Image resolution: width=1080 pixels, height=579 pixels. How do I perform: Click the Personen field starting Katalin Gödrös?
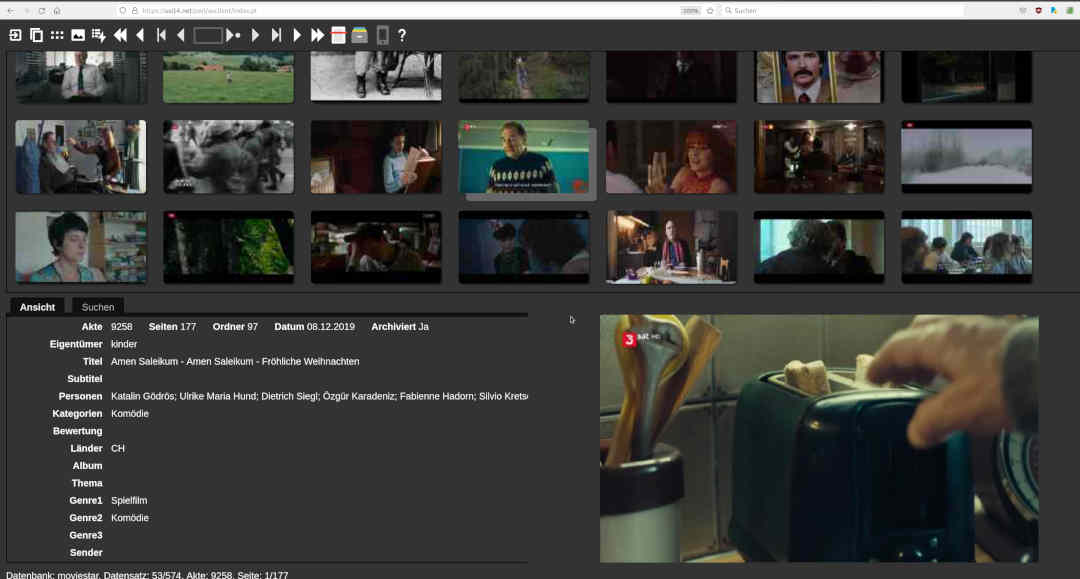click(x=320, y=396)
